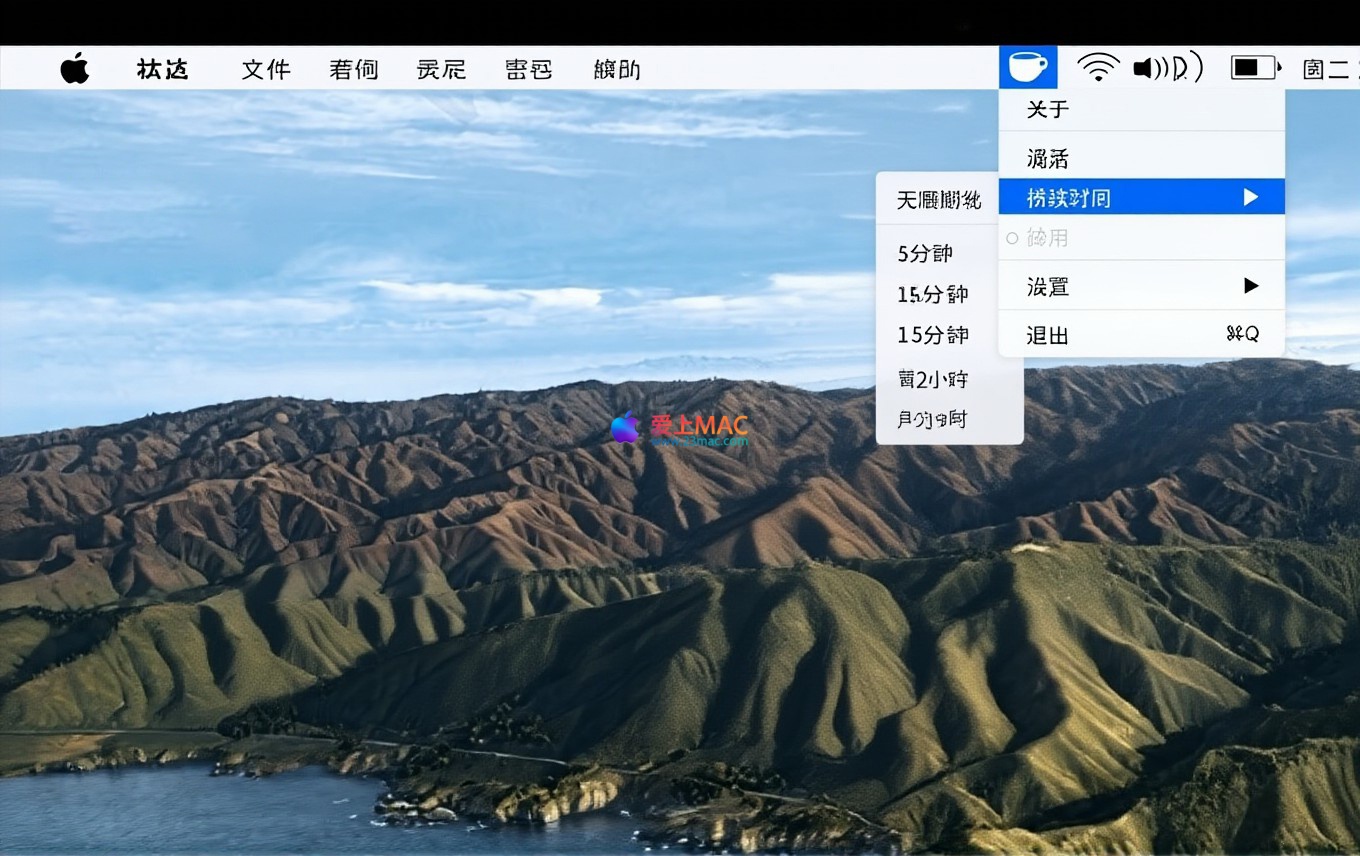Open the Apple logo menu
Viewport: 1360px width, 856px height.
[75, 69]
